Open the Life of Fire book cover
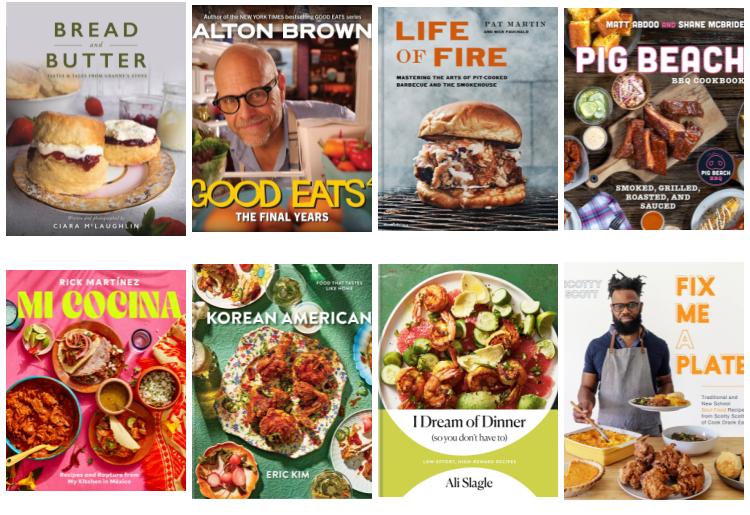This screenshot has width=750, height=515. (468, 119)
